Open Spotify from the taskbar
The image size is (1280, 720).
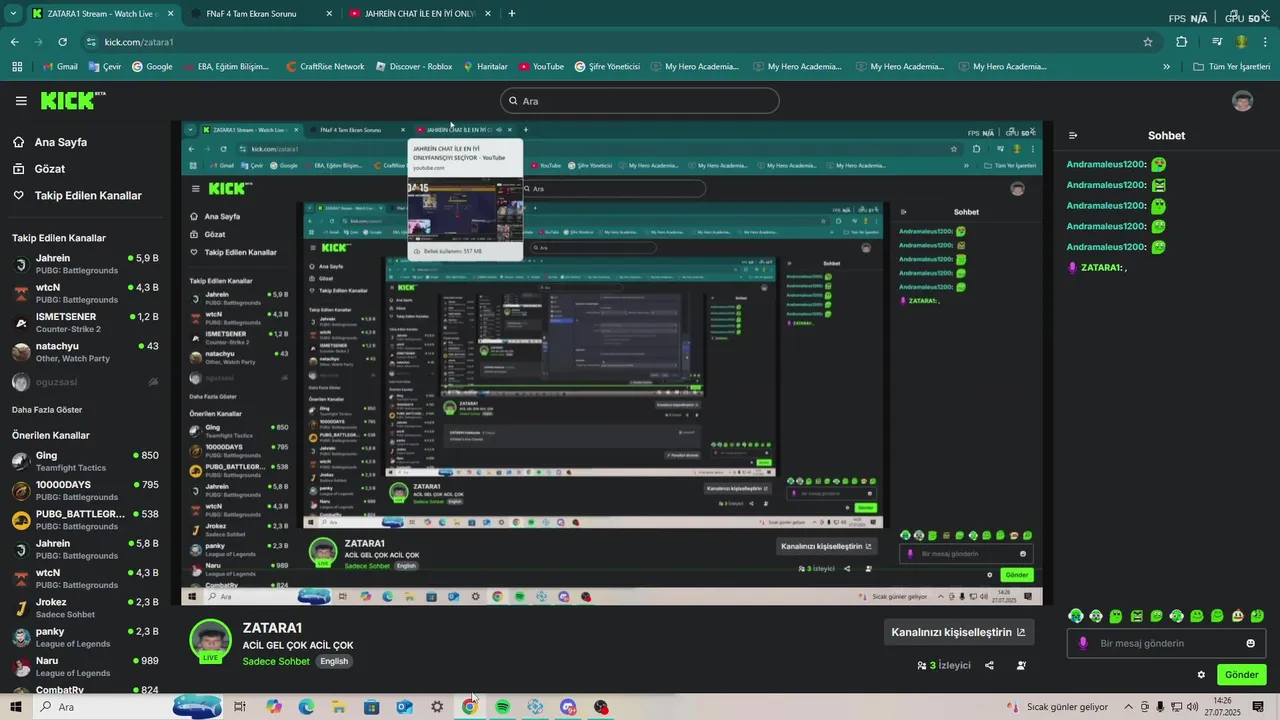502,707
